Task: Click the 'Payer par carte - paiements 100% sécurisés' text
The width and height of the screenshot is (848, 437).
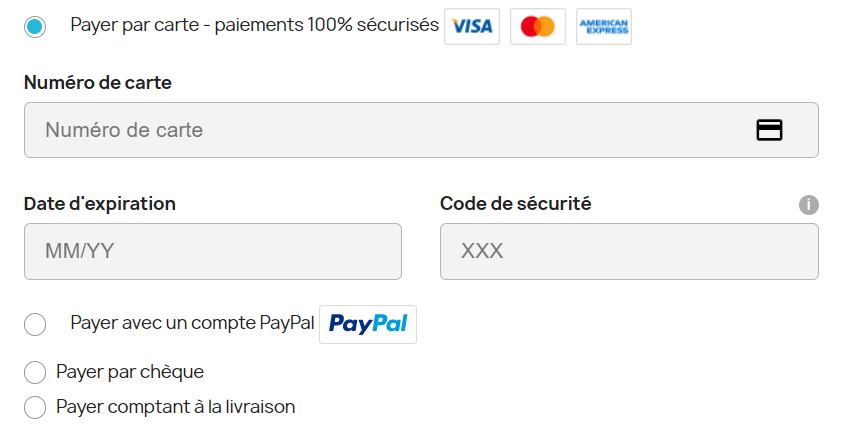Action: tap(254, 25)
